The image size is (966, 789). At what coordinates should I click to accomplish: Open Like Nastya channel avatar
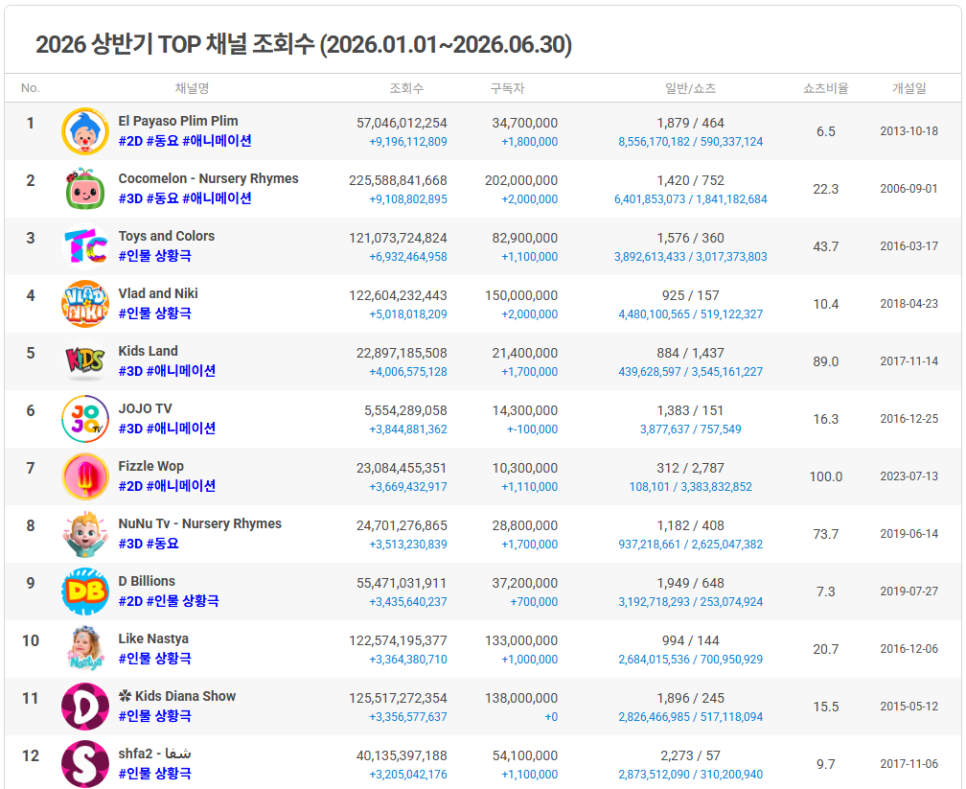85,649
